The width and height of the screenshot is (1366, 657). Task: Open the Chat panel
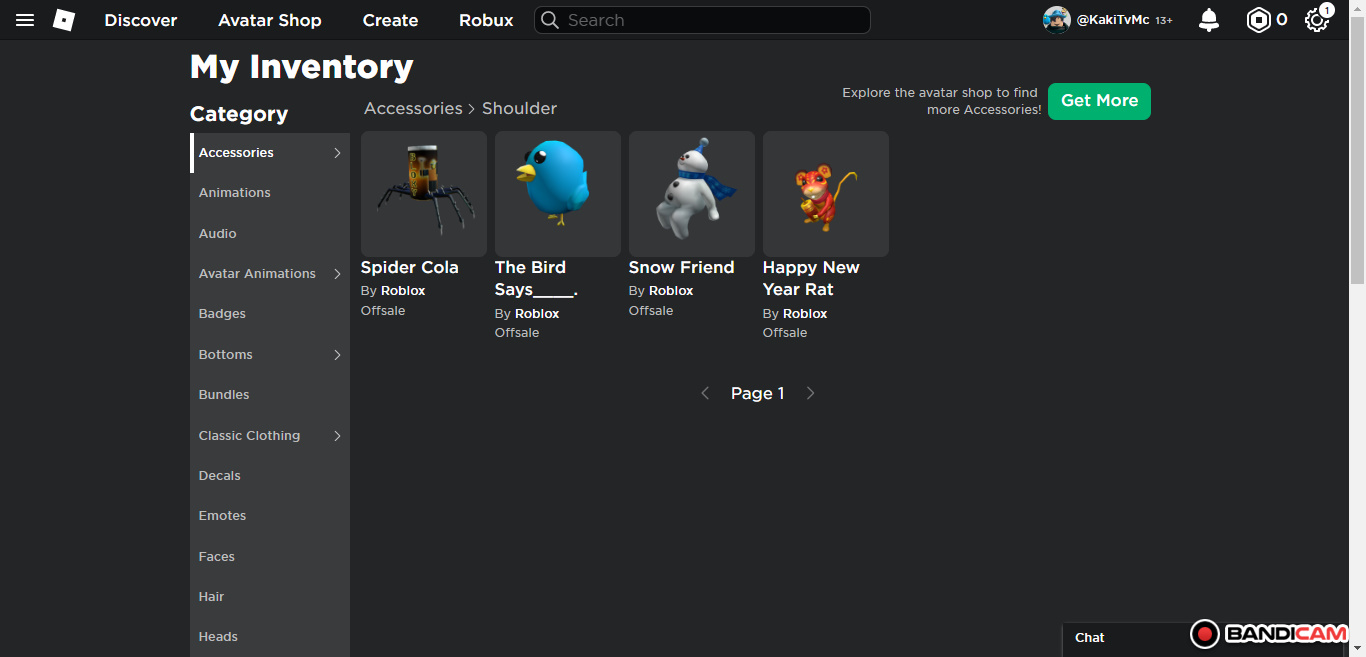coord(1090,638)
